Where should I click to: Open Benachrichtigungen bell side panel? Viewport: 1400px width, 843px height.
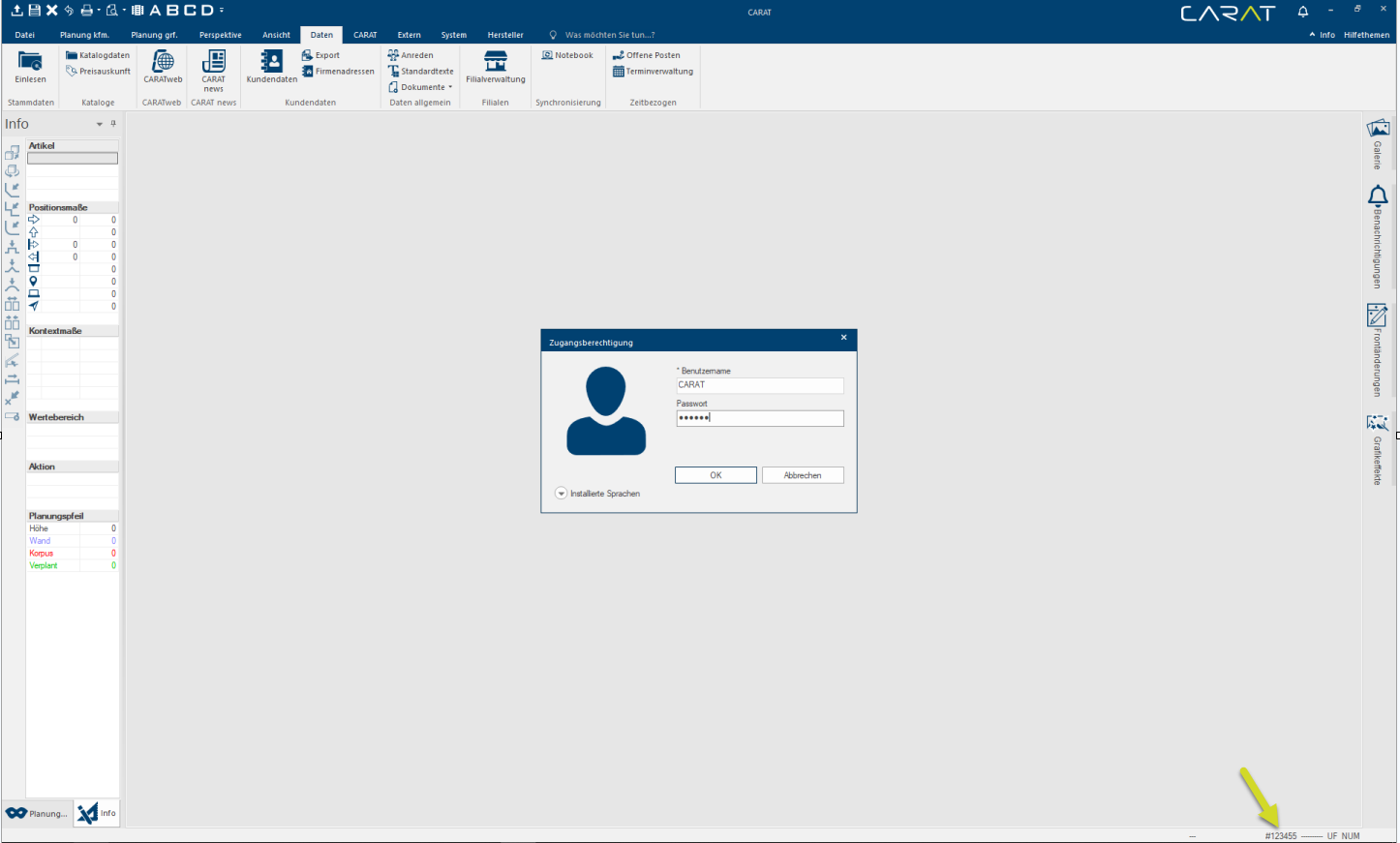pyautogui.click(x=1378, y=237)
